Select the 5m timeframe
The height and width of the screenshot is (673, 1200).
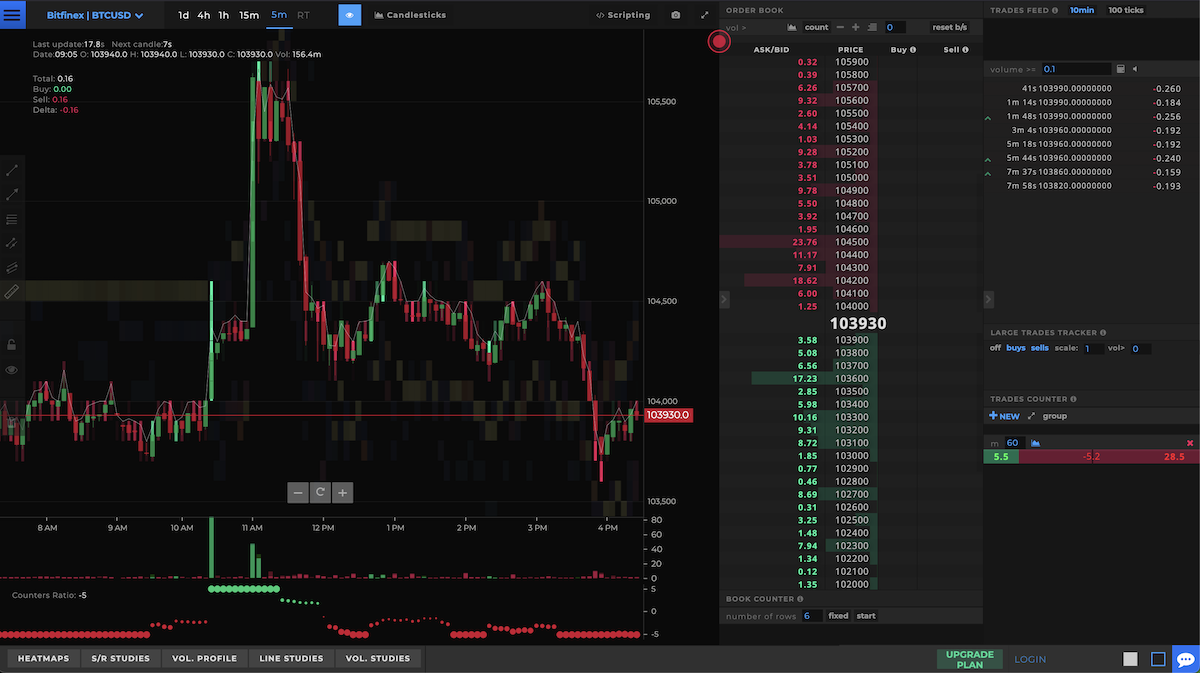click(x=279, y=15)
